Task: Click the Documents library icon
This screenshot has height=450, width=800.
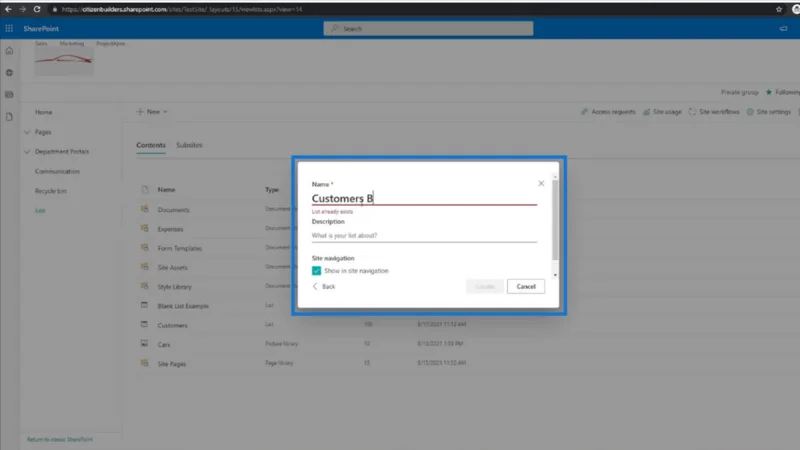Action: (x=145, y=209)
